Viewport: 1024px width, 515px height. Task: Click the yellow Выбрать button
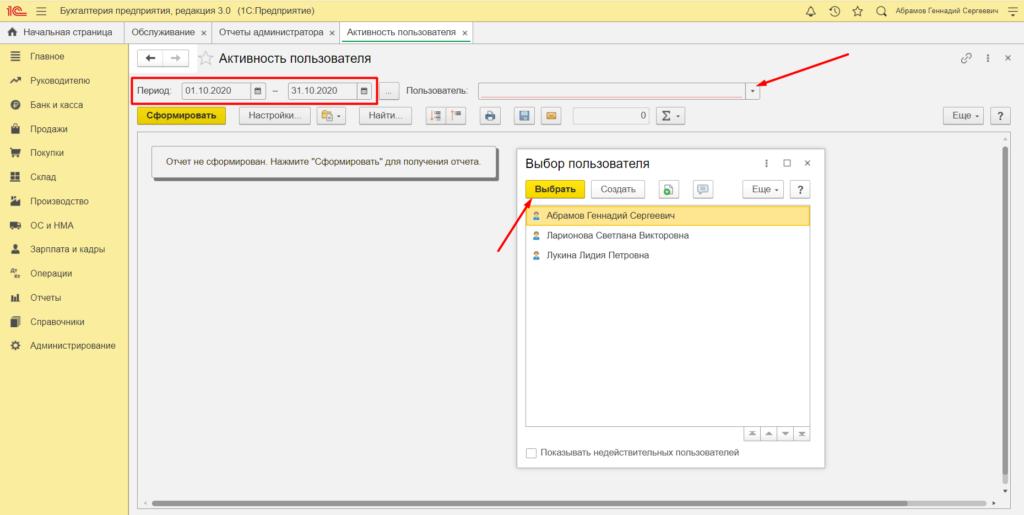coord(554,189)
